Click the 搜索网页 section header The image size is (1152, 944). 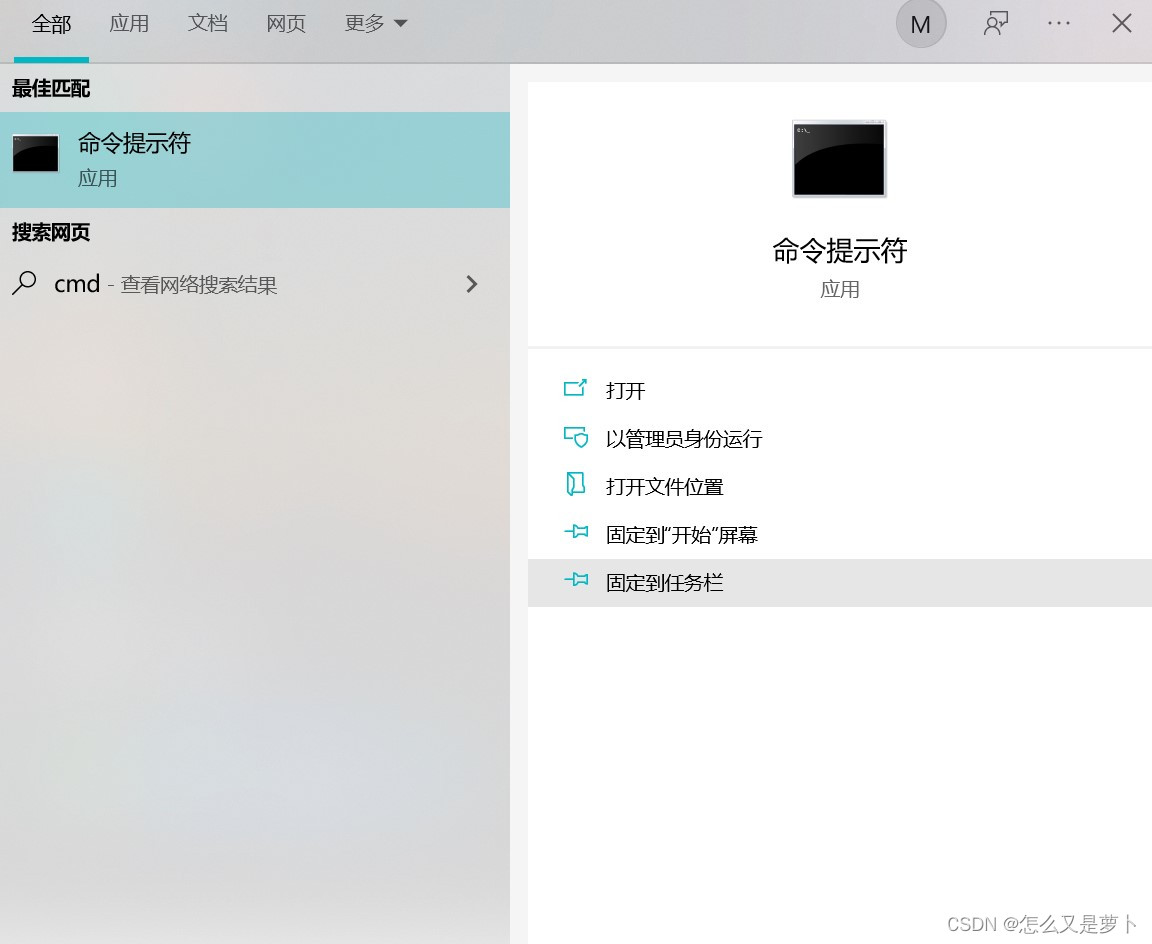[51, 233]
